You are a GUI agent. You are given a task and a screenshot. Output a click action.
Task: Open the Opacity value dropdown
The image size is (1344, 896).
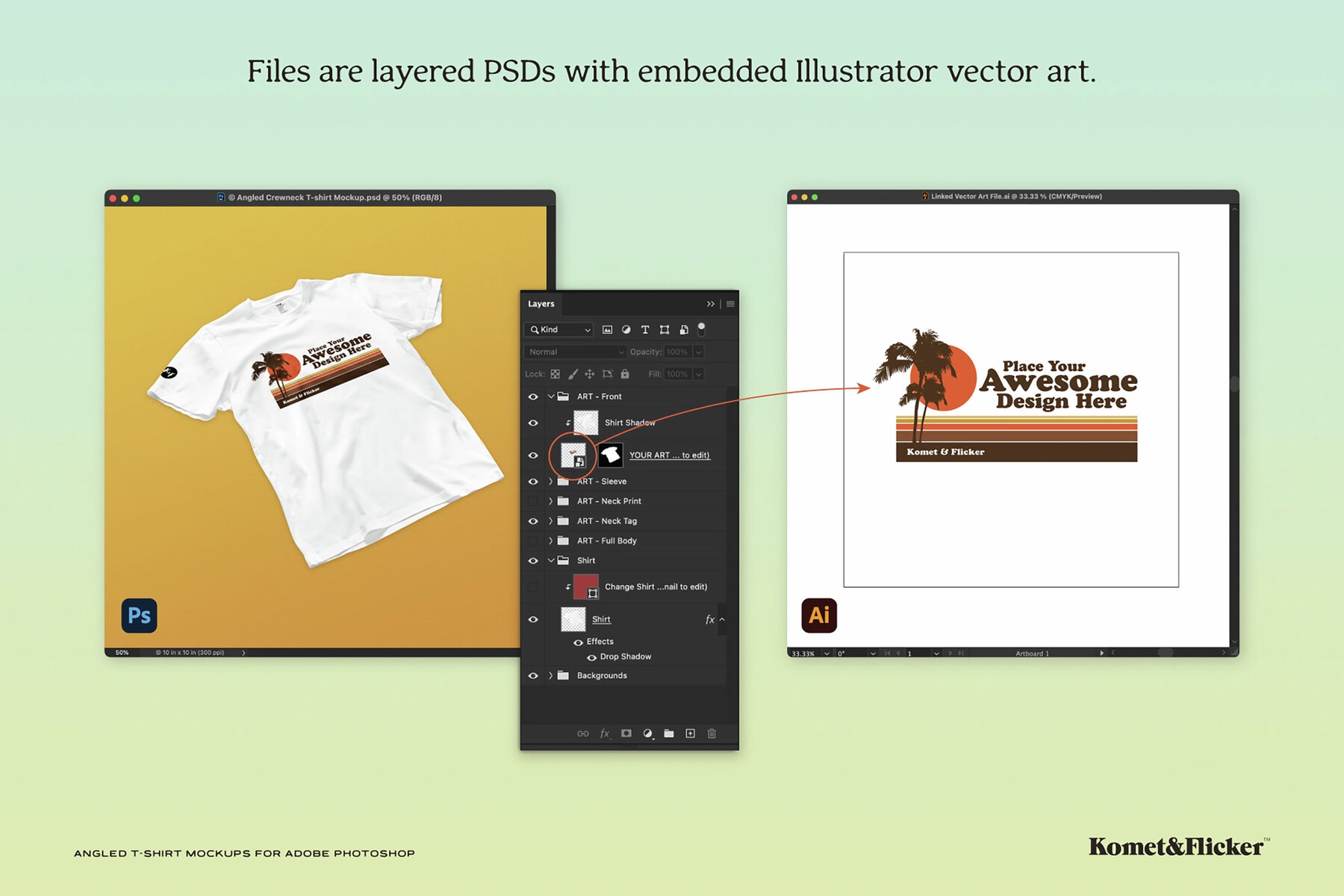pos(699,352)
